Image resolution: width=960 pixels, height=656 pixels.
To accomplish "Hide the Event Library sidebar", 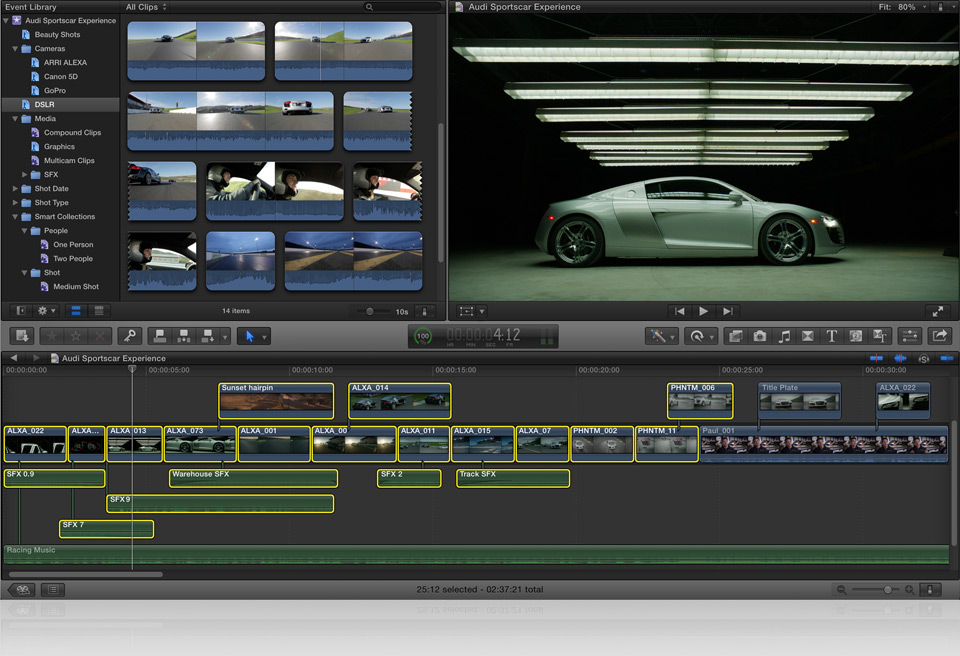I will click(21, 311).
